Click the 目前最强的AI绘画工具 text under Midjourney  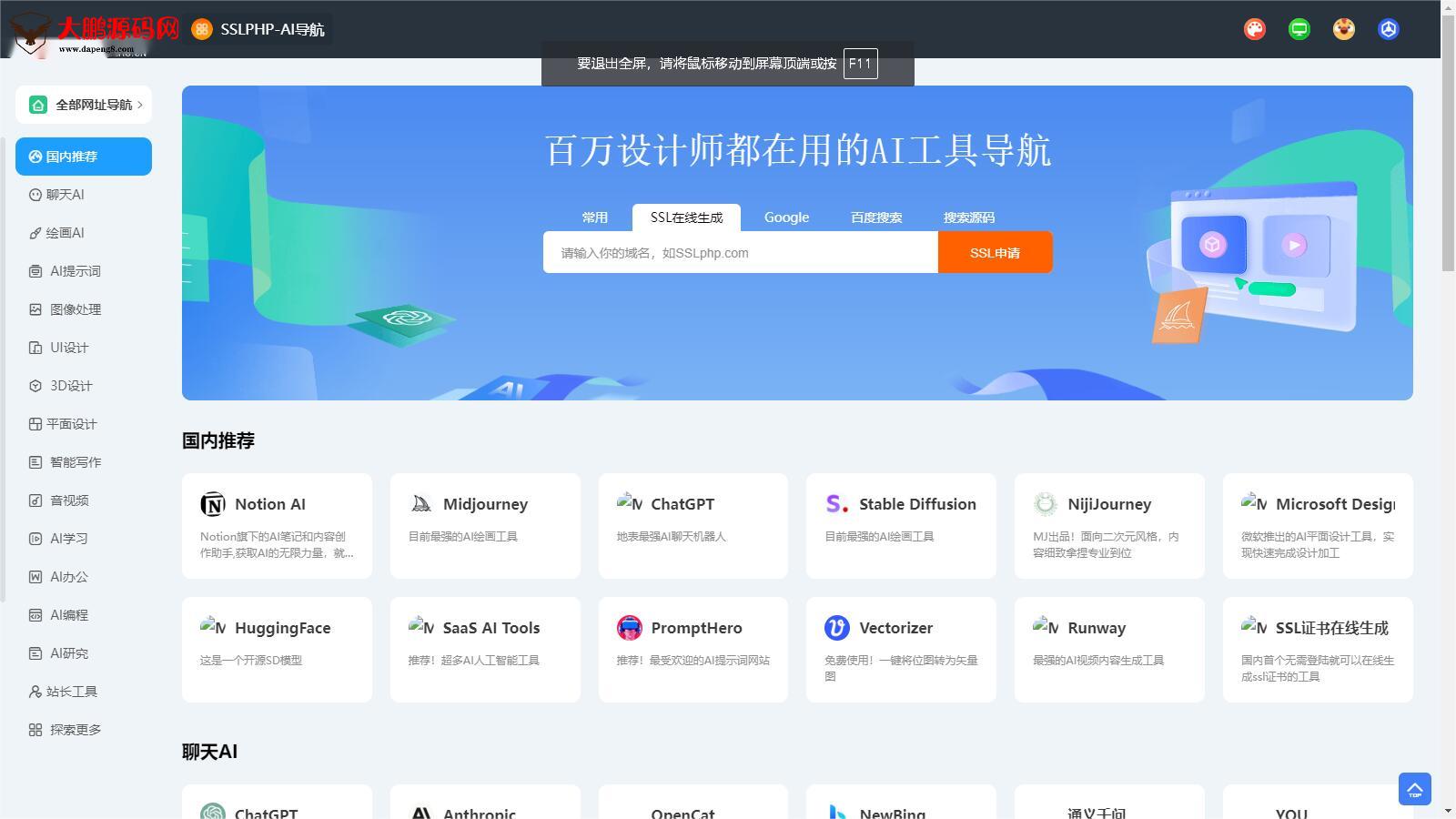462,537
